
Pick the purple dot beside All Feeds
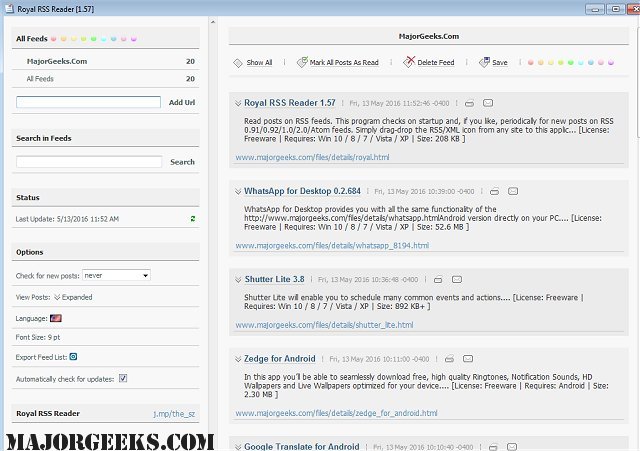tap(133, 39)
